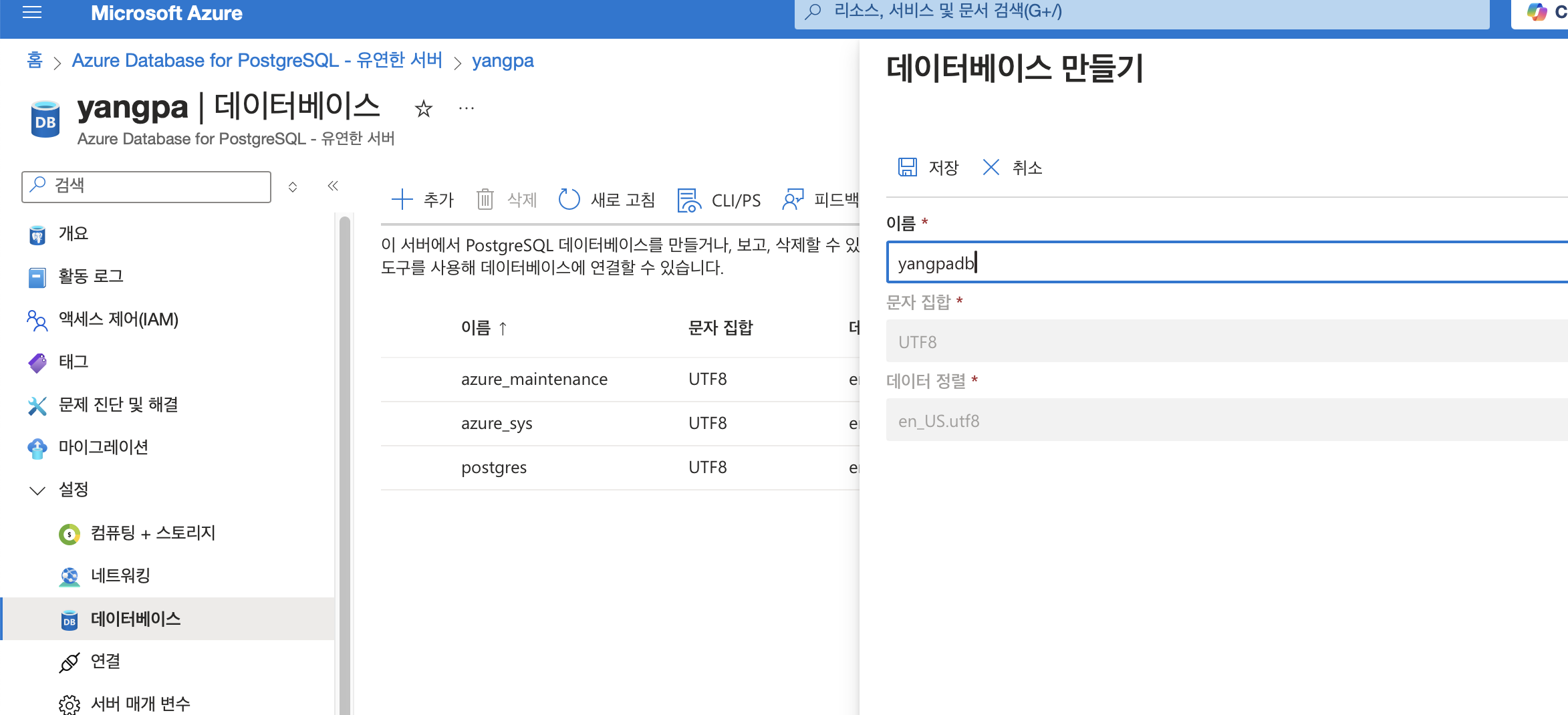Viewport: 1568px width, 715px height.
Task: Sort table by 이름 column header
Action: click(x=485, y=328)
